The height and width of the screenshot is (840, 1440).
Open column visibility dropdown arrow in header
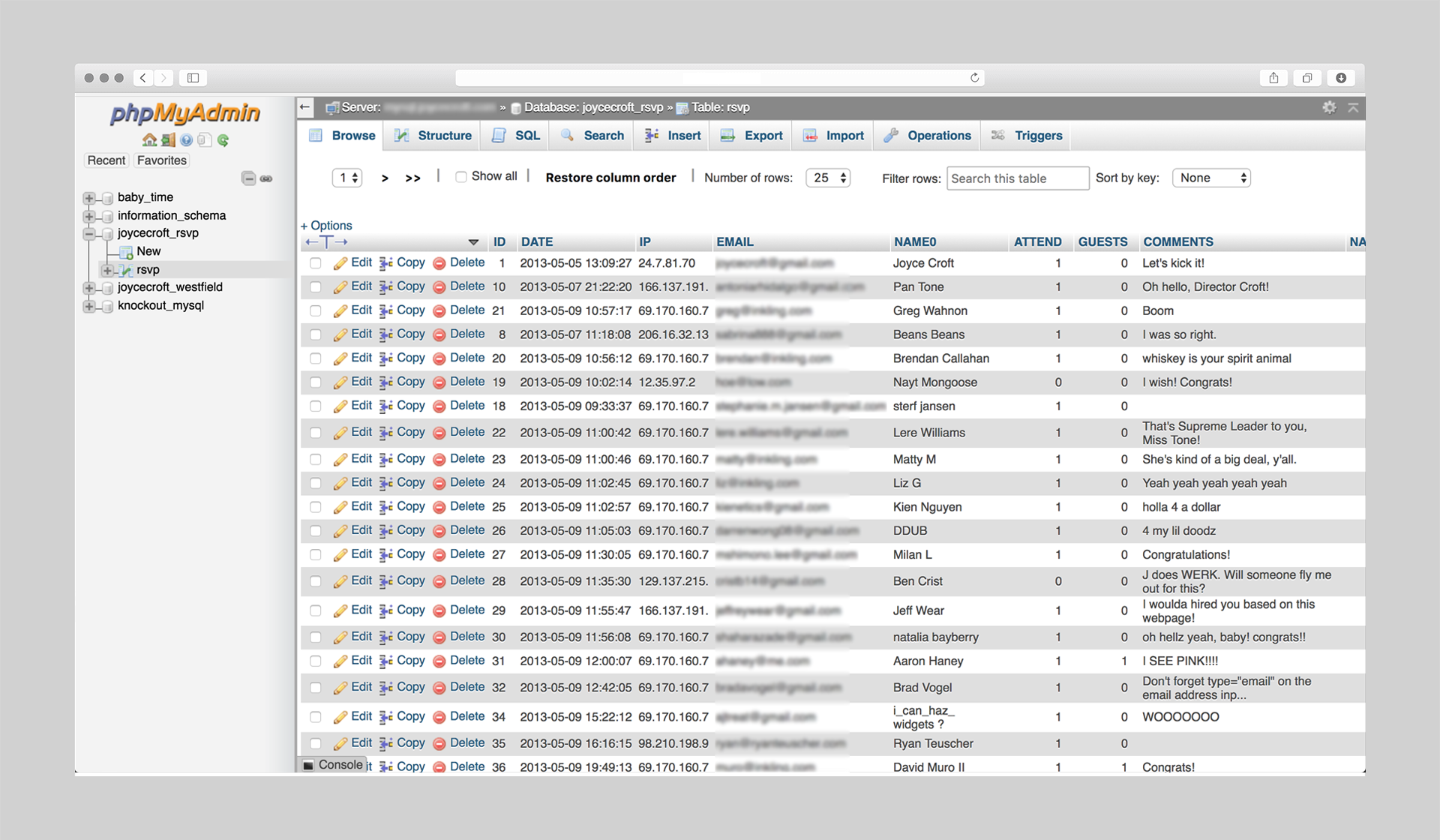coord(473,242)
